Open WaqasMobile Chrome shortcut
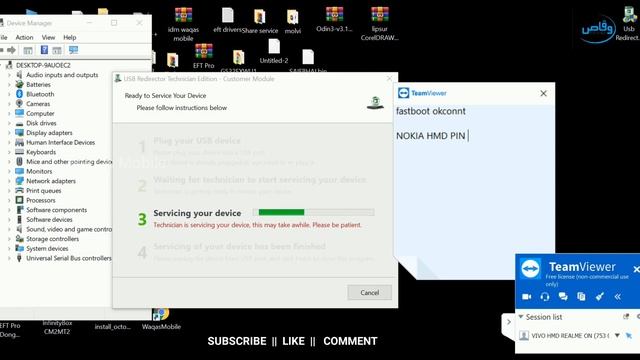The width and height of the screenshot is (640, 360). click(x=161, y=319)
